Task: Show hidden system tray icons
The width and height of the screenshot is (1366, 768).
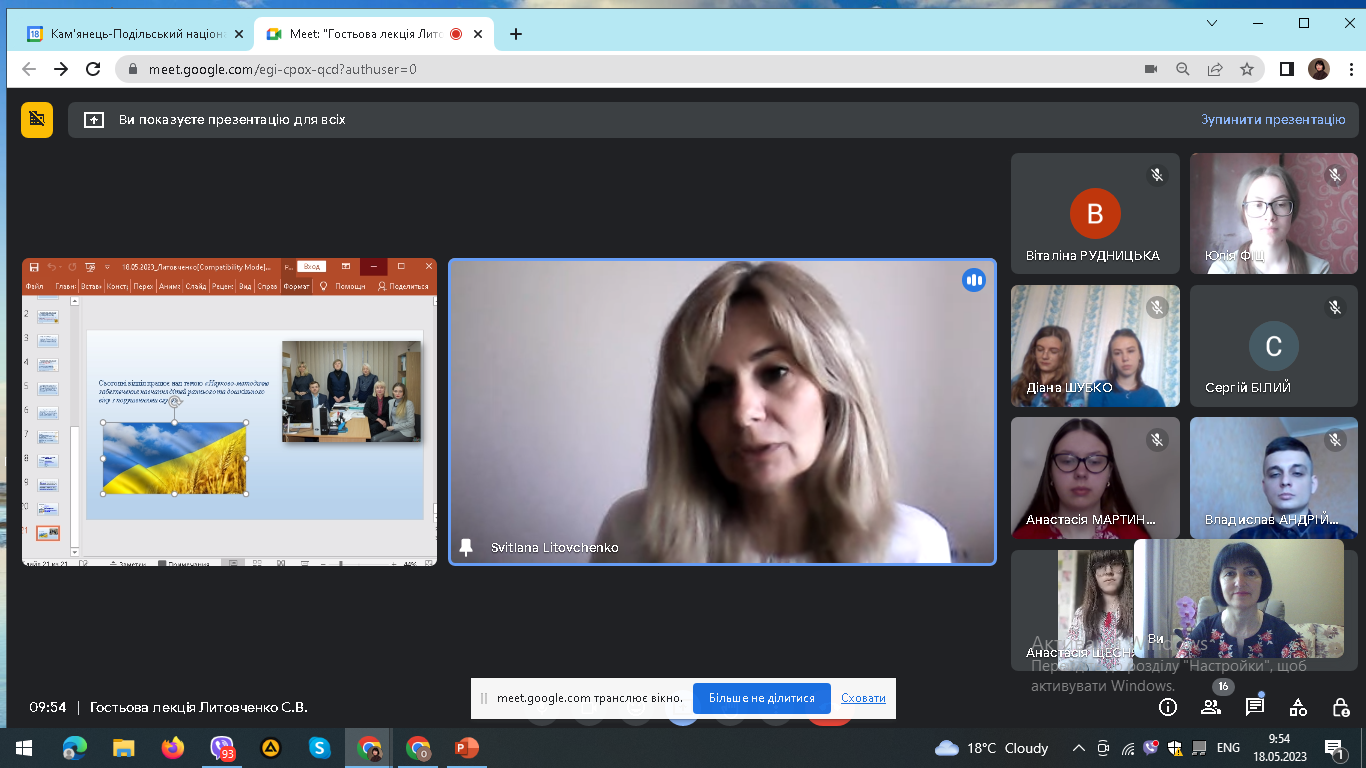Action: tap(1078, 748)
